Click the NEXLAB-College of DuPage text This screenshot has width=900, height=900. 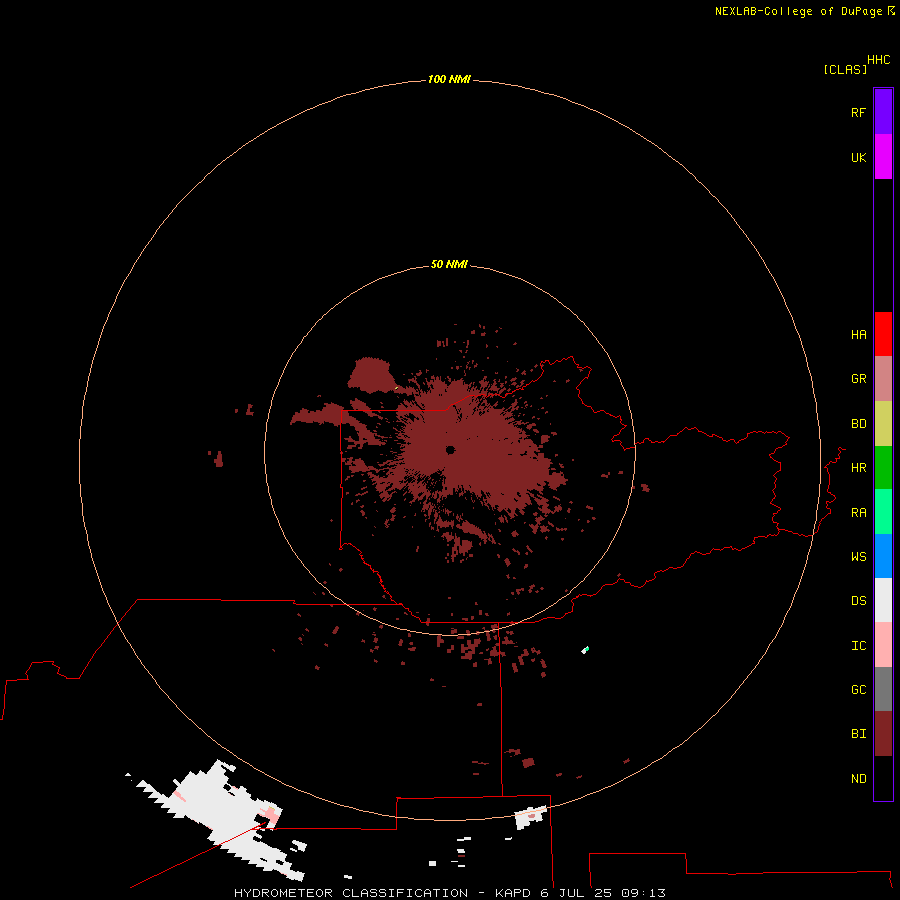pyautogui.click(x=798, y=11)
